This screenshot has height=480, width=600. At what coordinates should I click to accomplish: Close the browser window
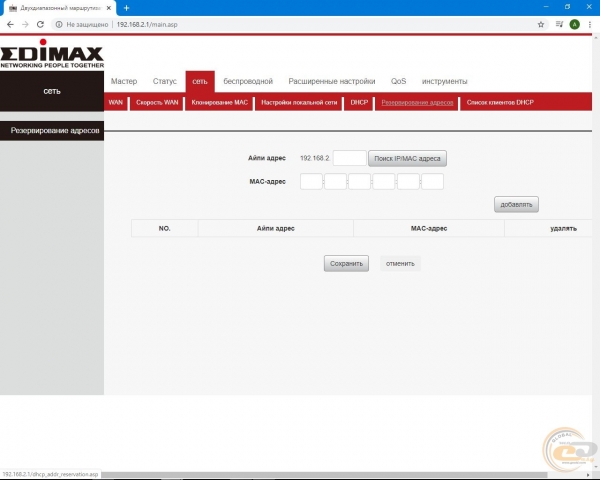(x=589, y=7)
